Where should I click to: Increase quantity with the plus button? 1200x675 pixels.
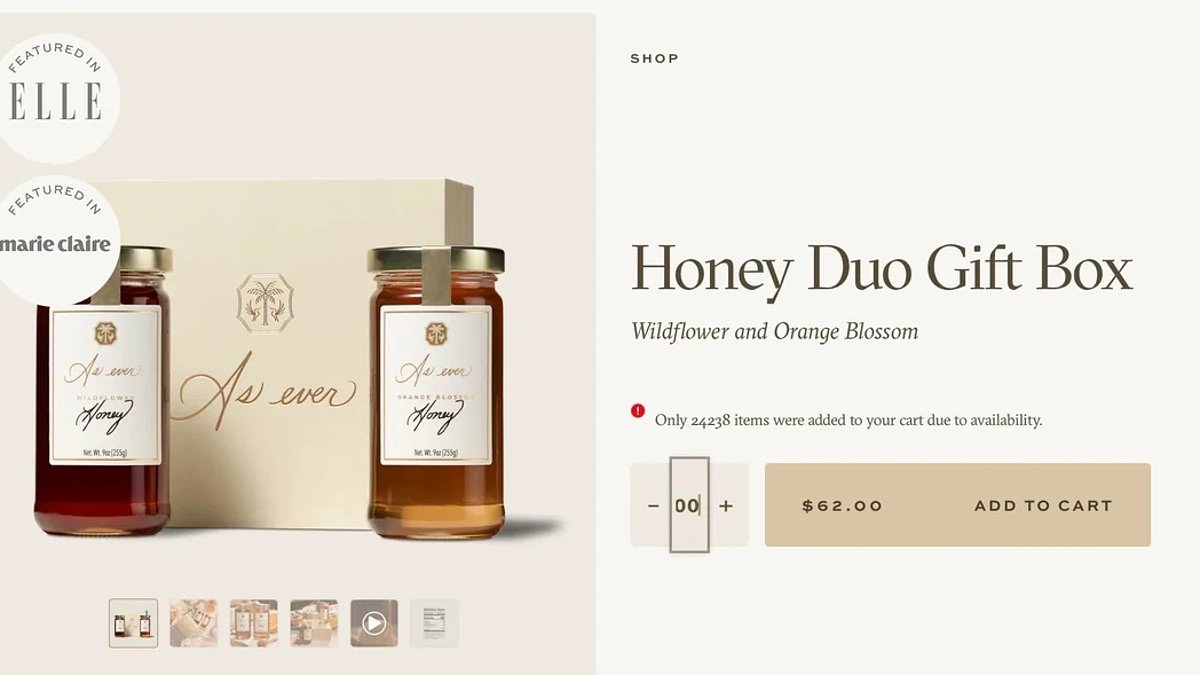pos(726,506)
